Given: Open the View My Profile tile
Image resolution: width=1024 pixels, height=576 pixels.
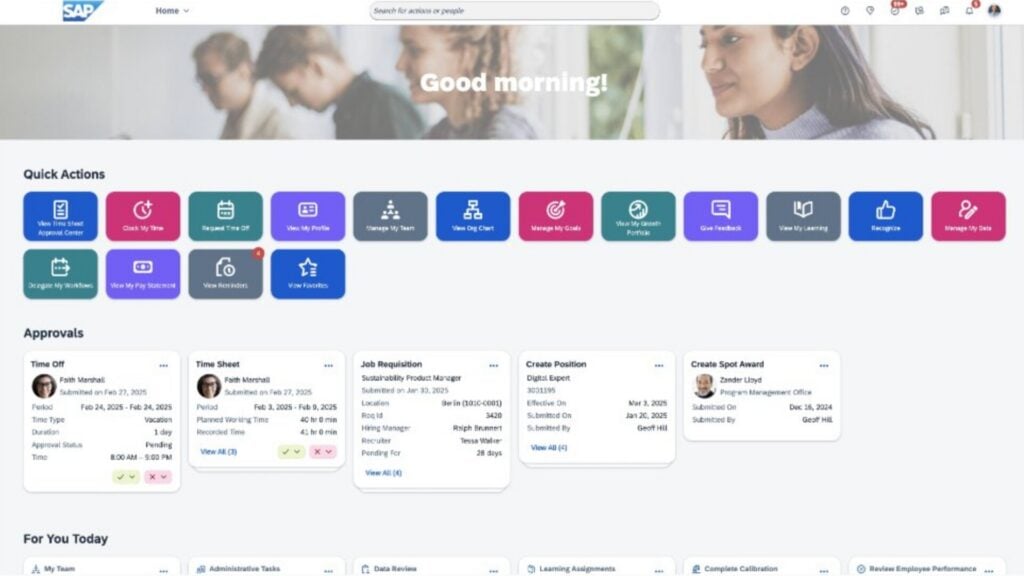Looking at the screenshot, I should 308,216.
